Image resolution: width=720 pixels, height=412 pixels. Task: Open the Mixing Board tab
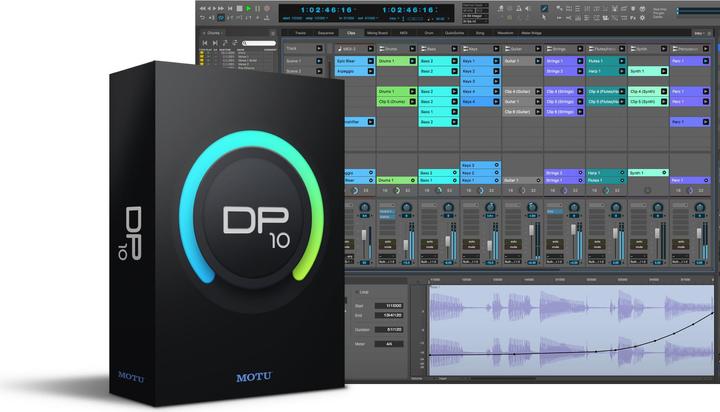coord(377,33)
